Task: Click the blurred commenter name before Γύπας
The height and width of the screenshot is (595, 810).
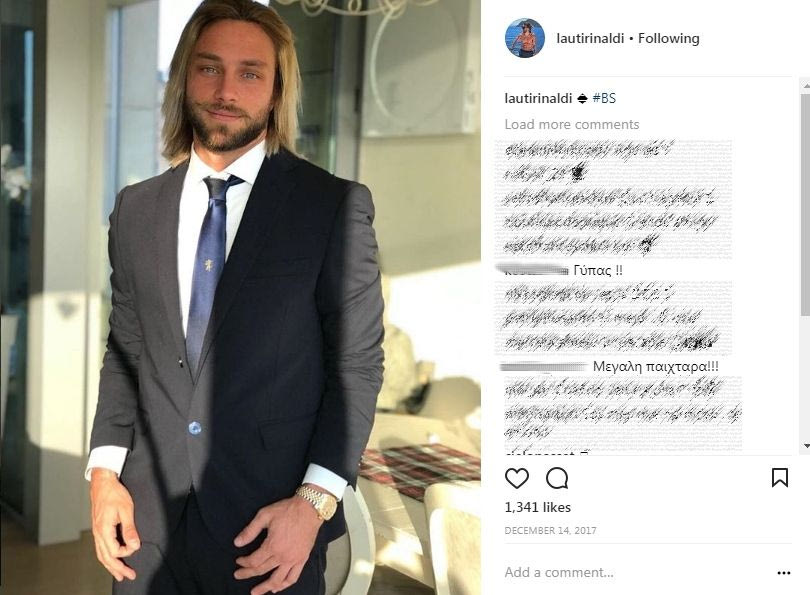Action: (534, 269)
